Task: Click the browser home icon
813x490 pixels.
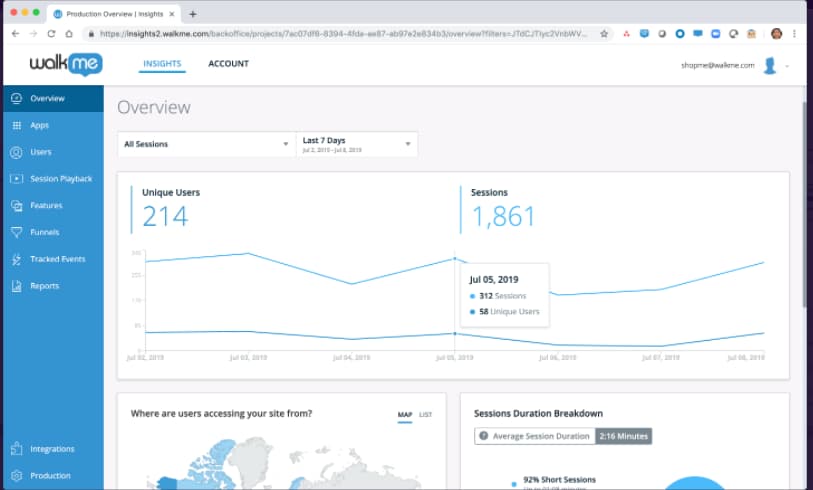Action: point(68,34)
